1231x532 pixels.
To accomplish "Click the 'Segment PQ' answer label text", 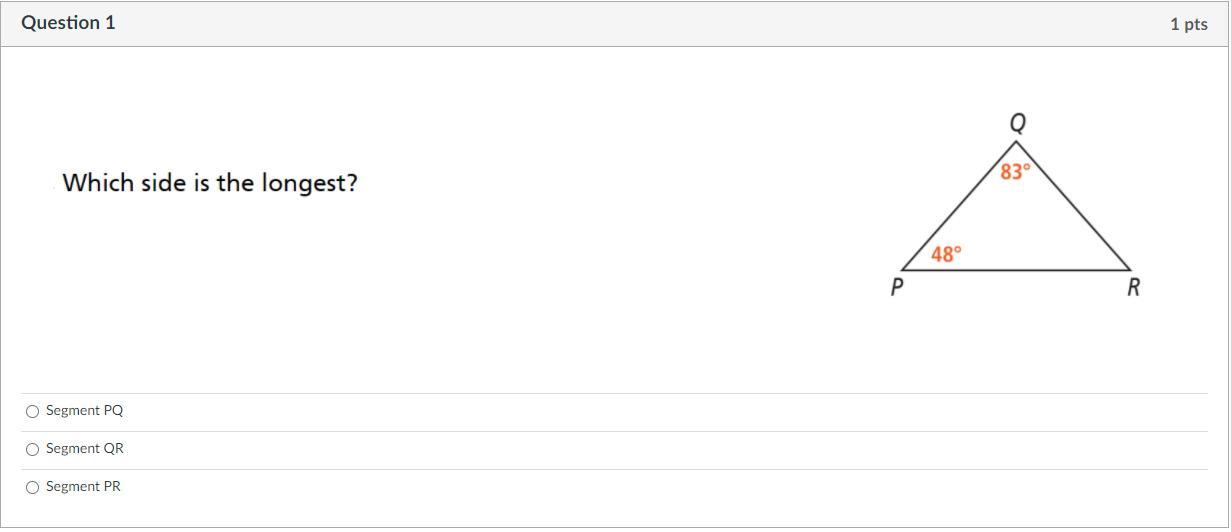I will pyautogui.click(x=85, y=411).
